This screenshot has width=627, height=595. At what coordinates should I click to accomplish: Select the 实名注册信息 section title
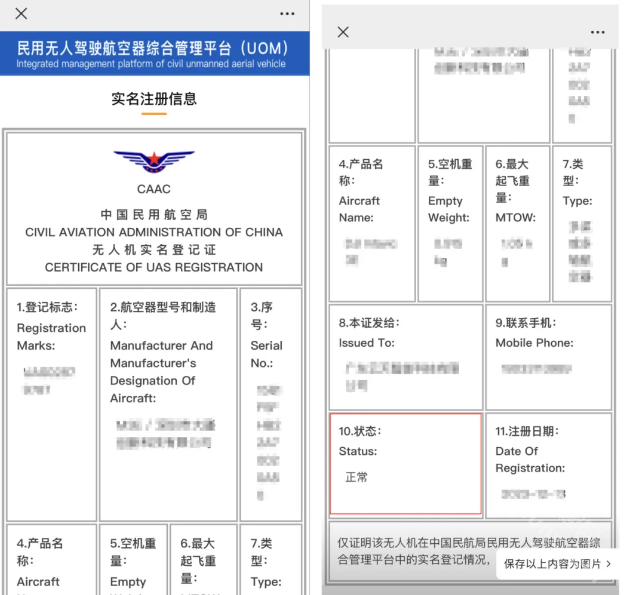[x=153, y=99]
